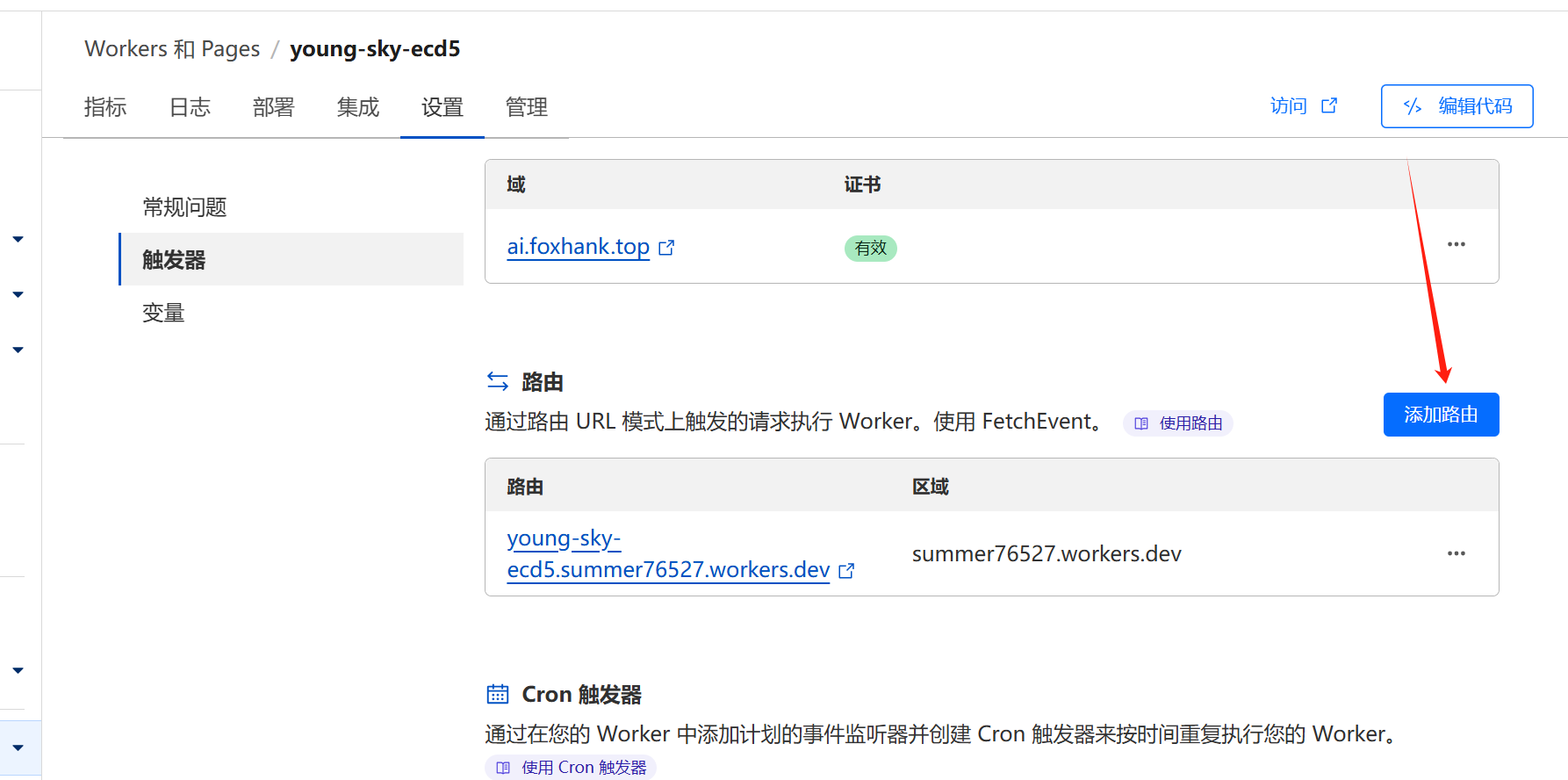Screen dimensions: 1568x780
Task: Open the ai.foxhank.top domain link
Action: pos(579,247)
